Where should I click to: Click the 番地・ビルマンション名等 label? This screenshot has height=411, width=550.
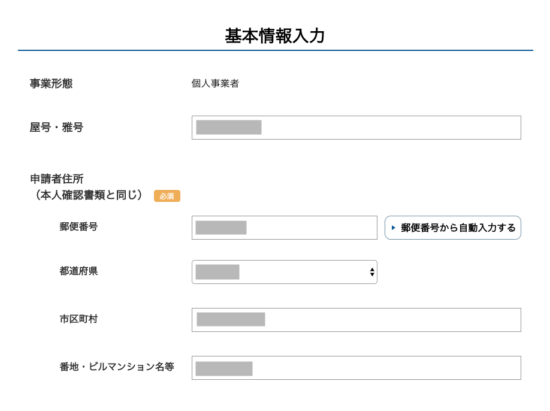117,367
